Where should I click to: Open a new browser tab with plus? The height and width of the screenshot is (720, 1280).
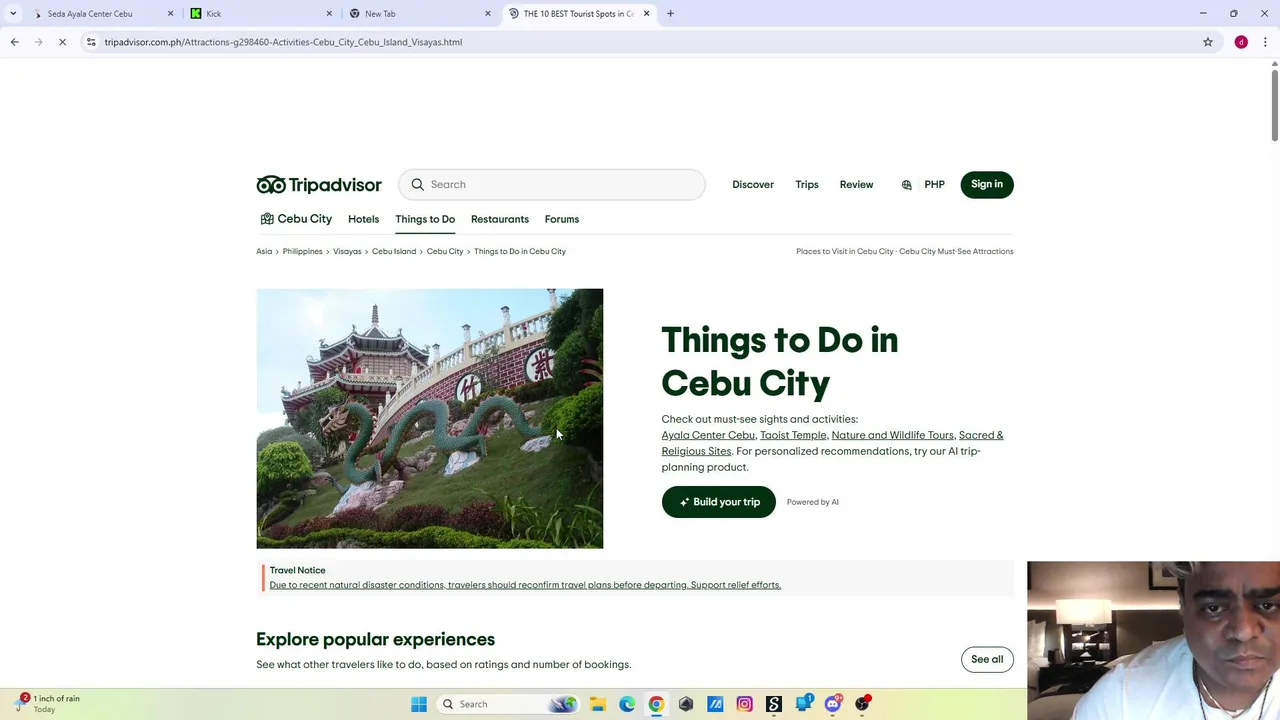click(x=670, y=14)
